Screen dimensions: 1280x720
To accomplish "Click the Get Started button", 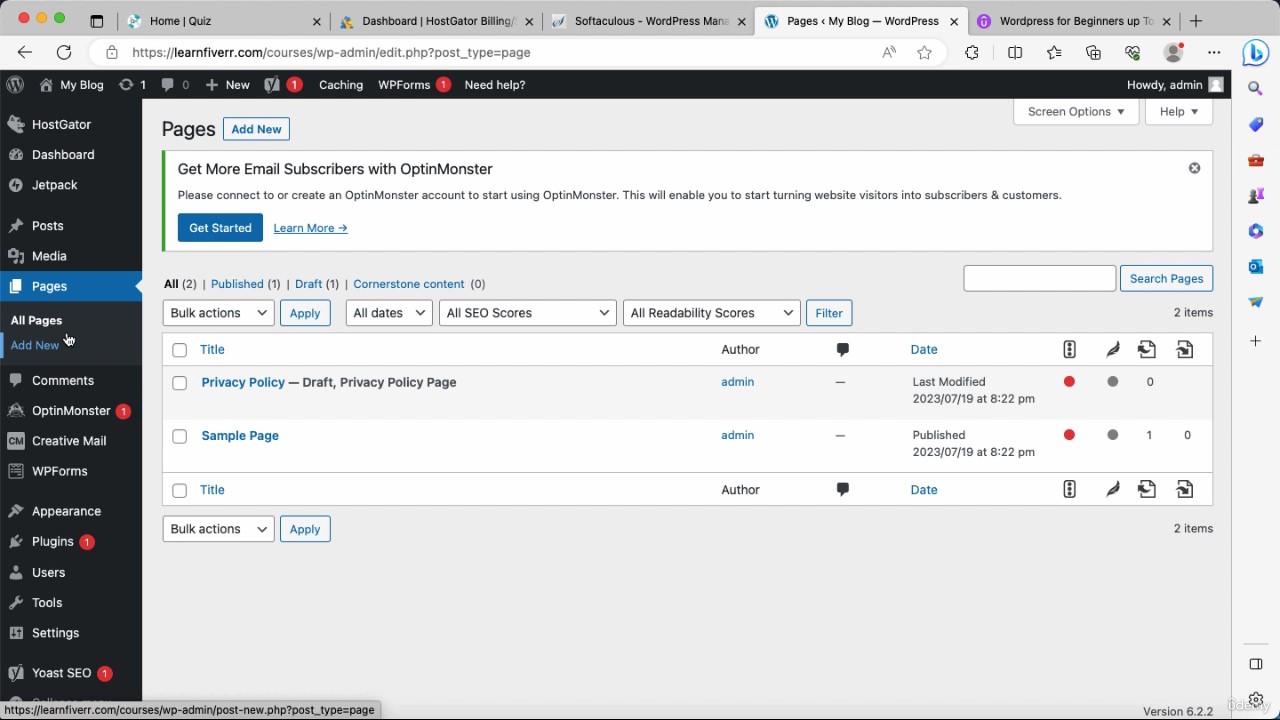I will click(220, 228).
